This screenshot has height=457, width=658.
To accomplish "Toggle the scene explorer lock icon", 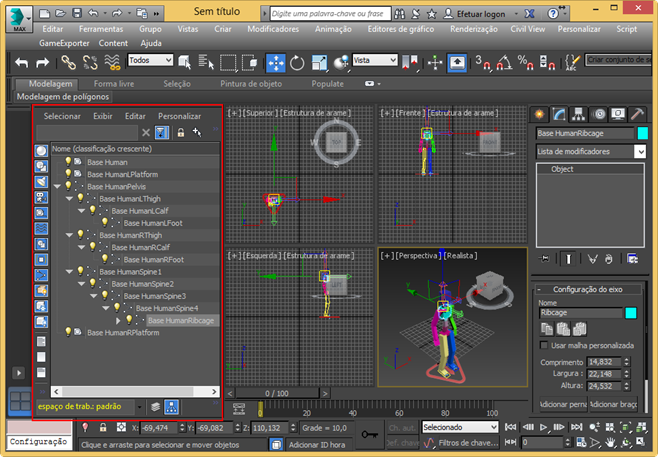I will pyautogui.click(x=181, y=133).
